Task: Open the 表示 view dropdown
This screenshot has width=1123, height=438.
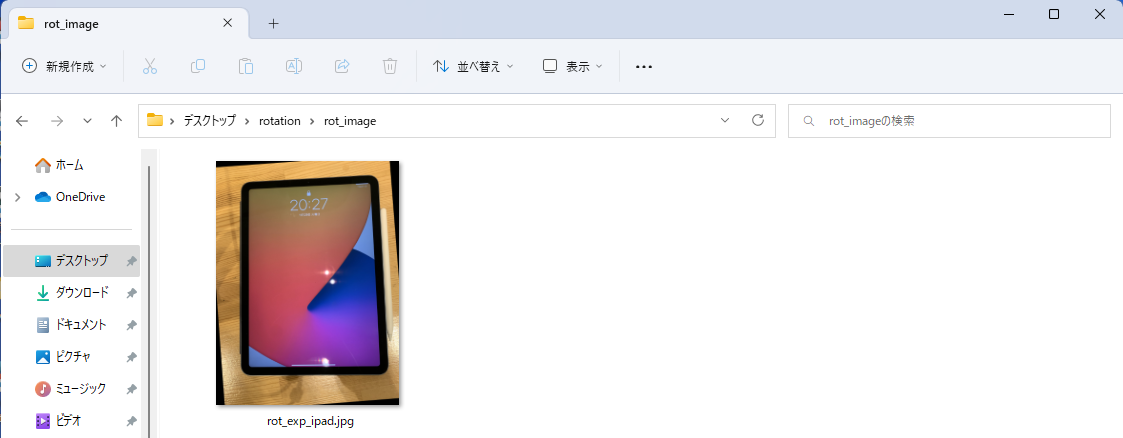Action: (x=572, y=67)
